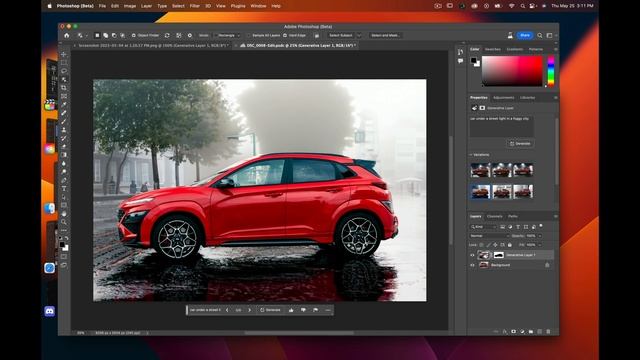The height and width of the screenshot is (360, 640).
Task: Select the Object Selection tool in the tools panel
Action: point(64,79)
